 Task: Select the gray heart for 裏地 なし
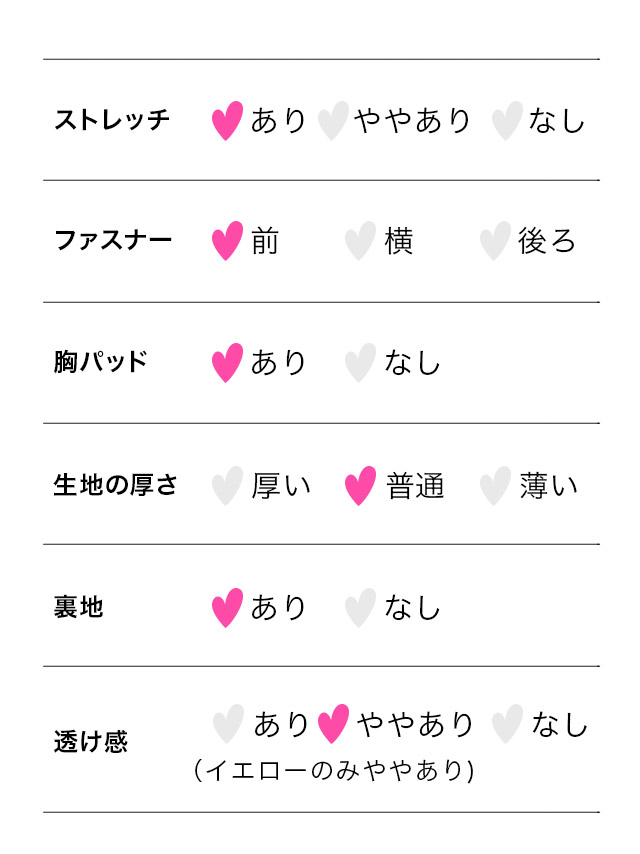(x=360, y=608)
